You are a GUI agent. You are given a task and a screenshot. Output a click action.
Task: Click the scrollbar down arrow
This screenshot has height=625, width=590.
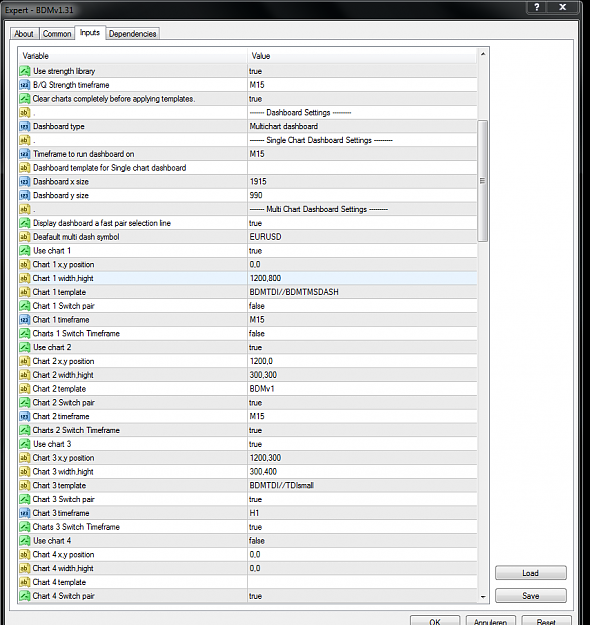pyautogui.click(x=483, y=597)
